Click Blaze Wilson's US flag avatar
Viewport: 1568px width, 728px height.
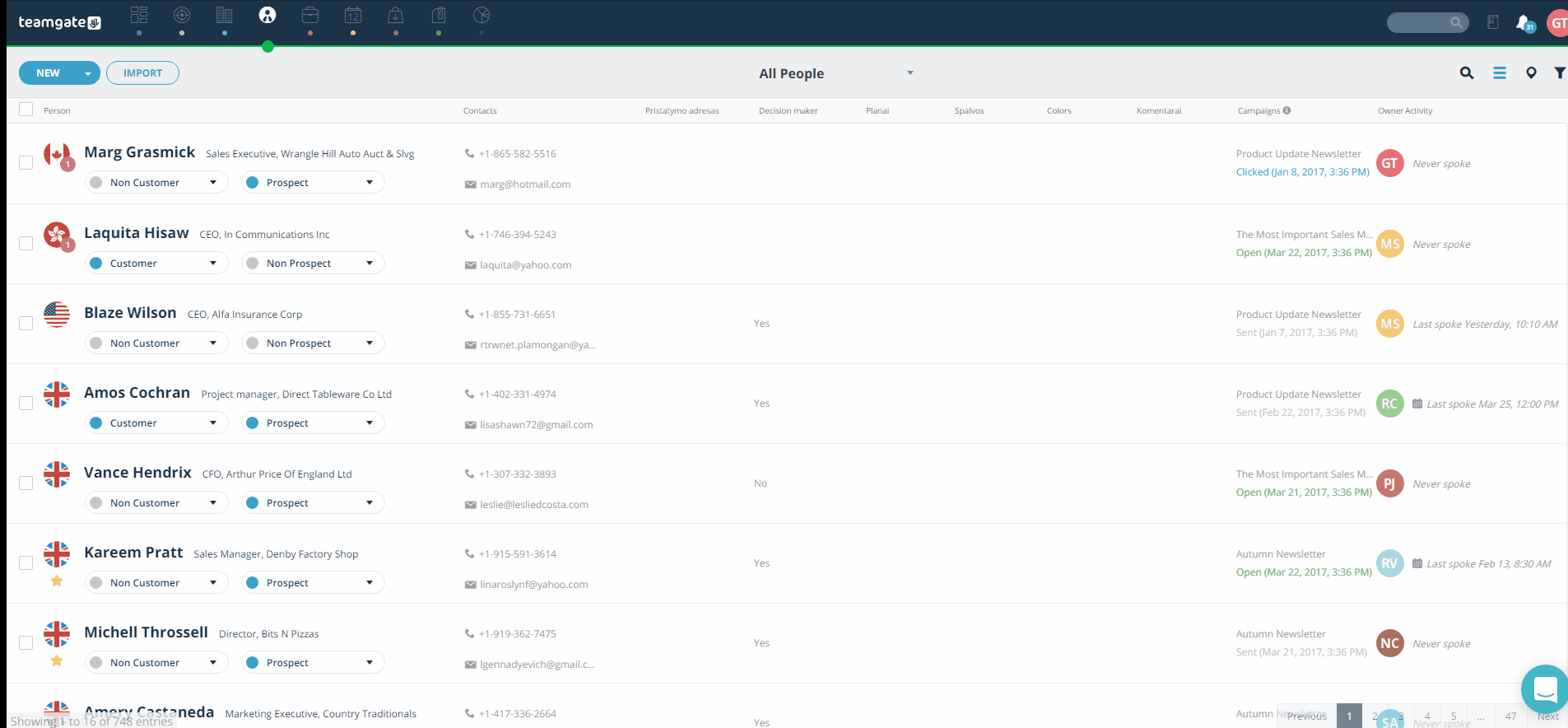click(x=57, y=315)
